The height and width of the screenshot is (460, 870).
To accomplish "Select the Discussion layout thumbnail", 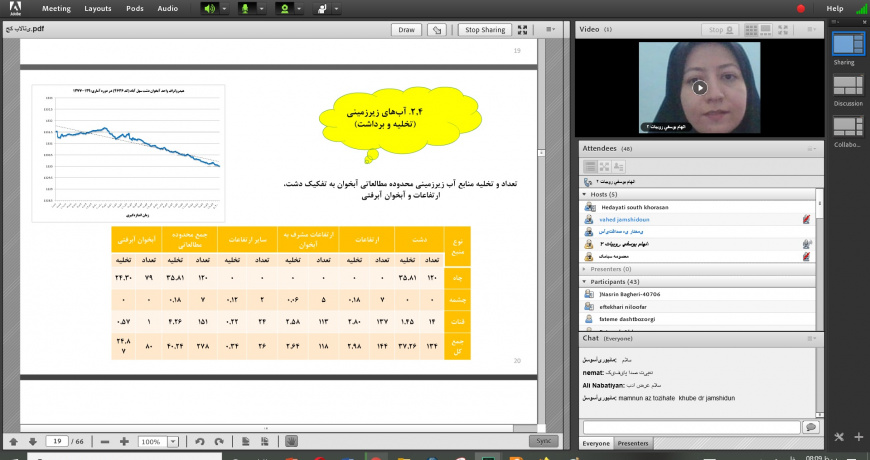I will tap(848, 85).
